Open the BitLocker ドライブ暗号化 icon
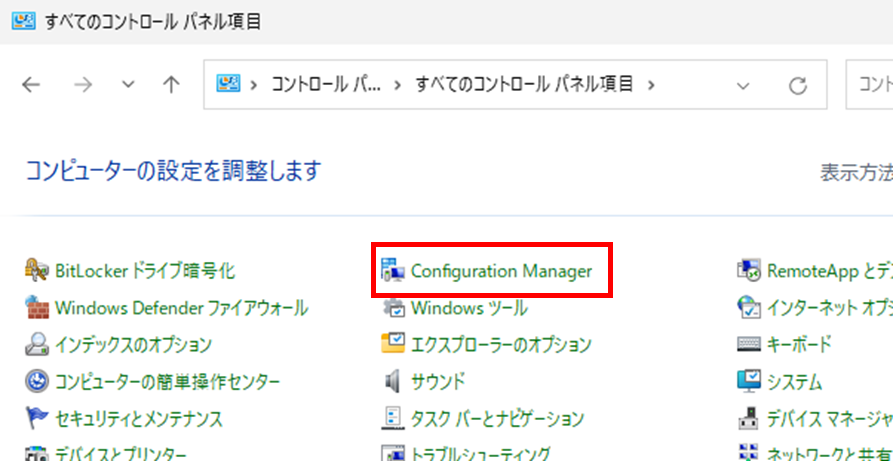Viewport: 893px width, 461px height. [38, 271]
